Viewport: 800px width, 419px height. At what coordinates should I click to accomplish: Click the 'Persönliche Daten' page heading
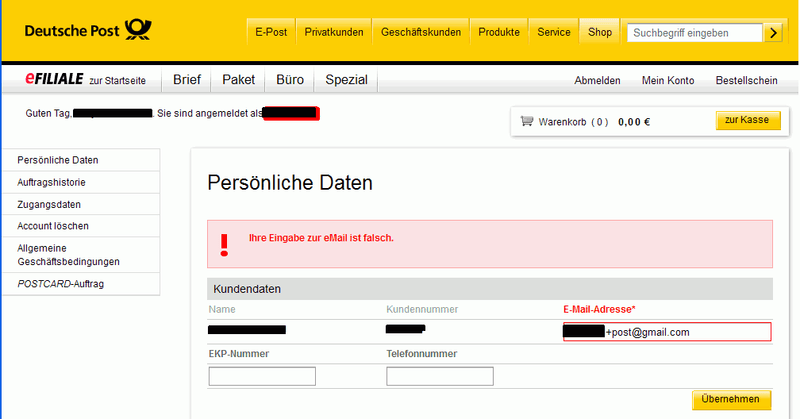click(x=290, y=183)
